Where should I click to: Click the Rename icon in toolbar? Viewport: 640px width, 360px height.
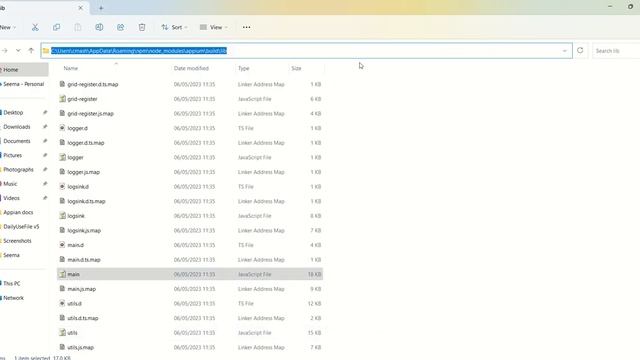point(99,27)
